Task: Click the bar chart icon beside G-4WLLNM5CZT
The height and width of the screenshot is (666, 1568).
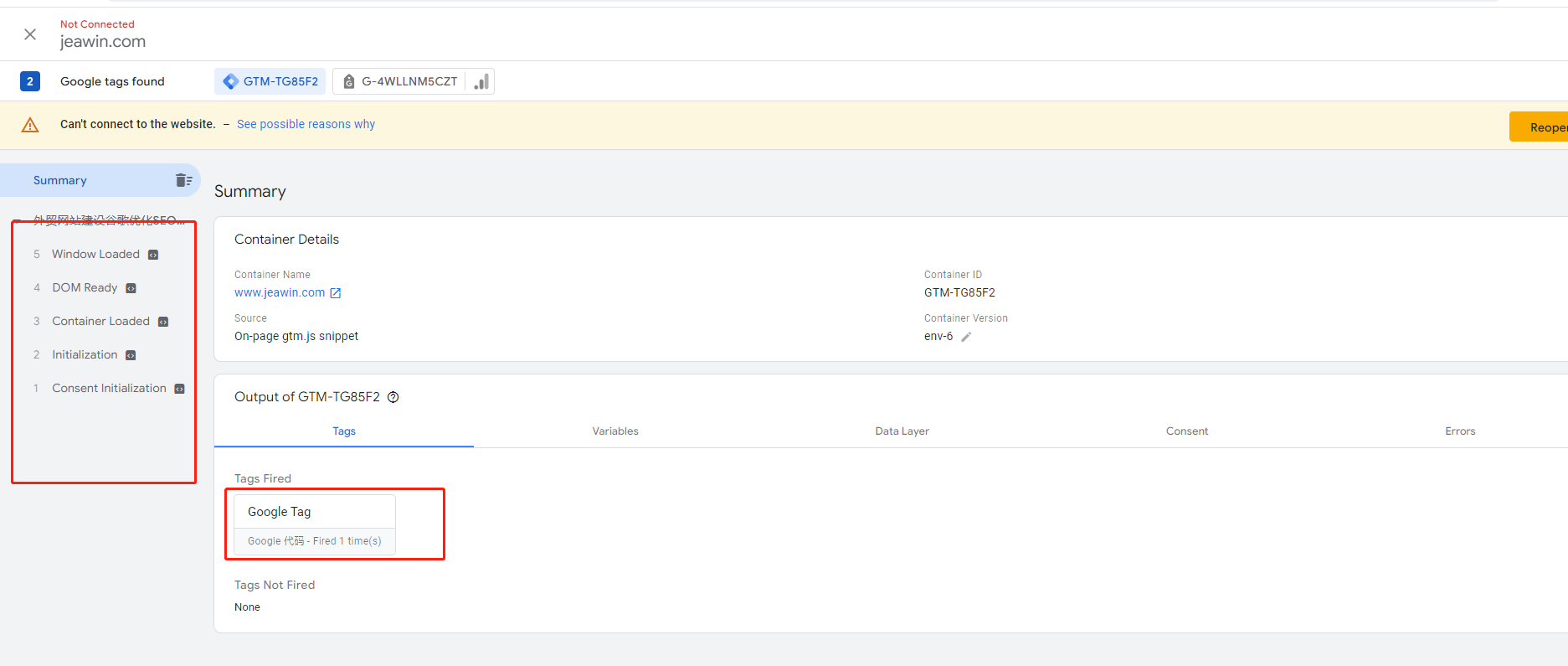Action: 481,81
